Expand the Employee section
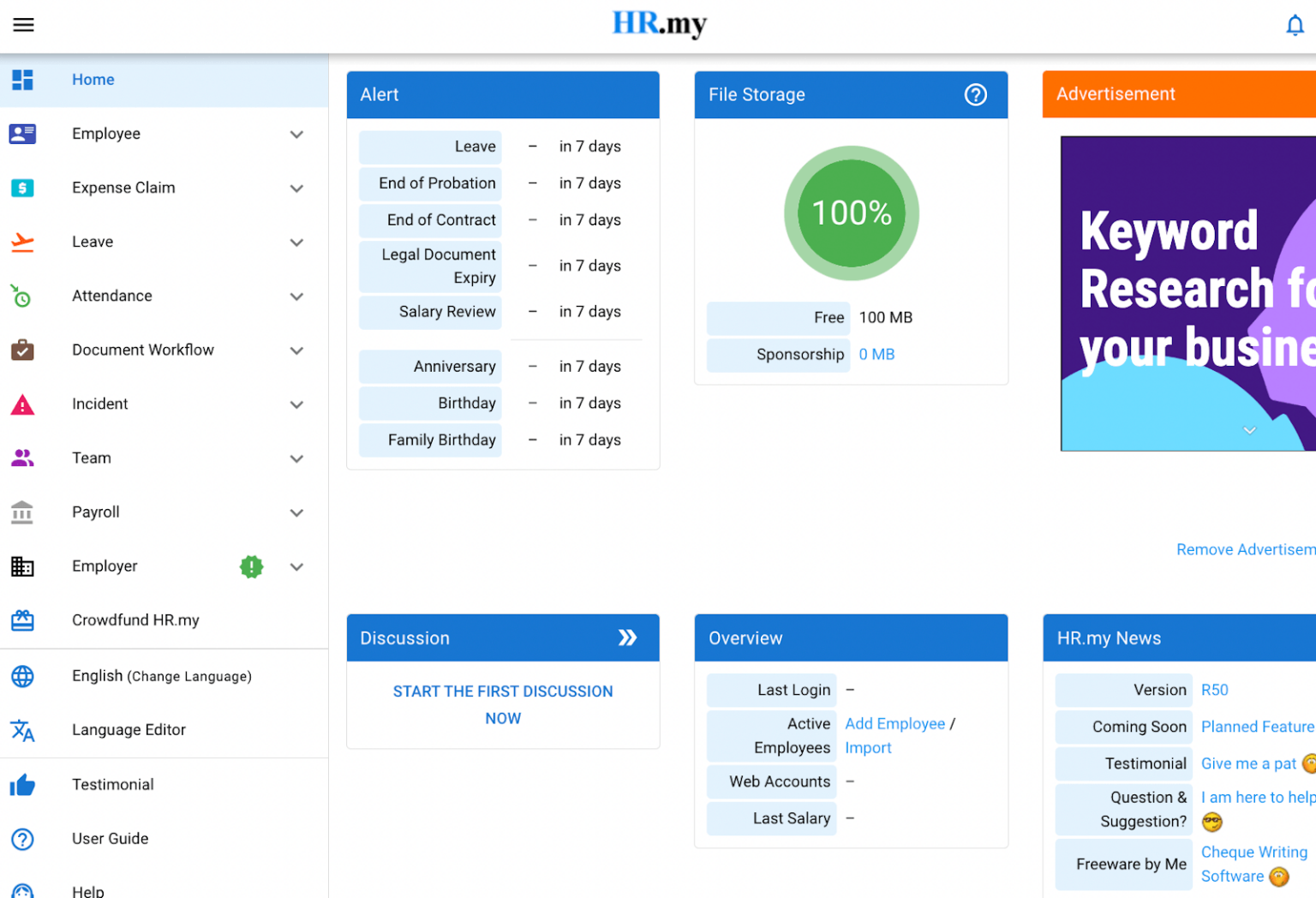 [296, 135]
